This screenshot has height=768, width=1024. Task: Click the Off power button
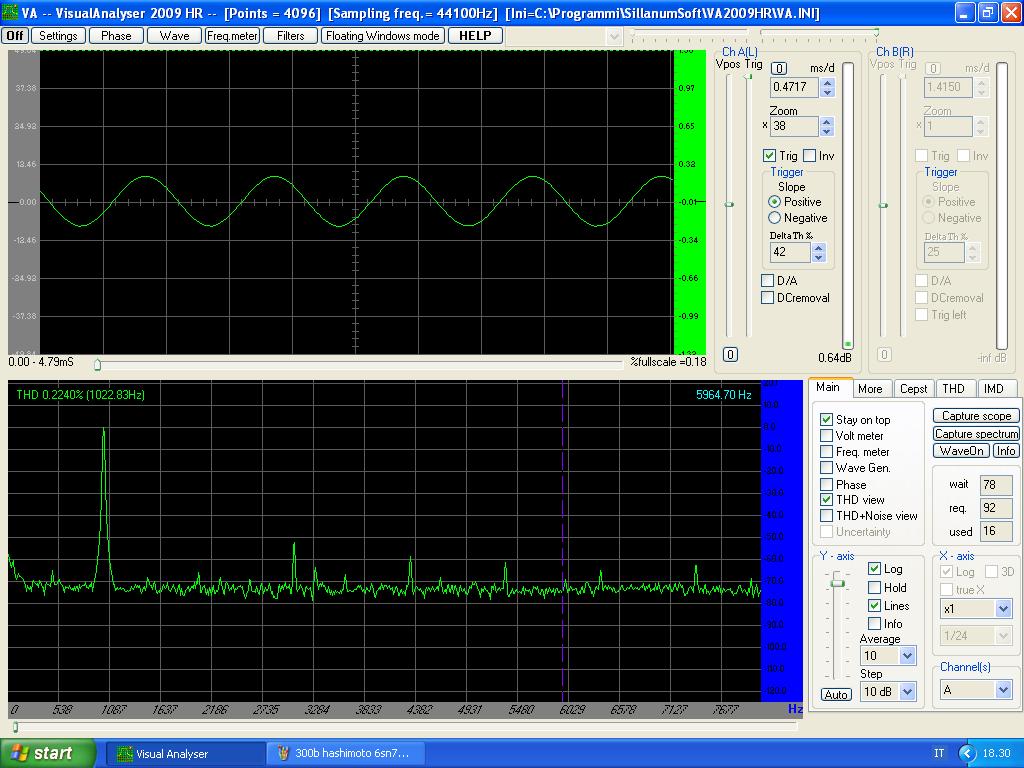tap(15, 36)
